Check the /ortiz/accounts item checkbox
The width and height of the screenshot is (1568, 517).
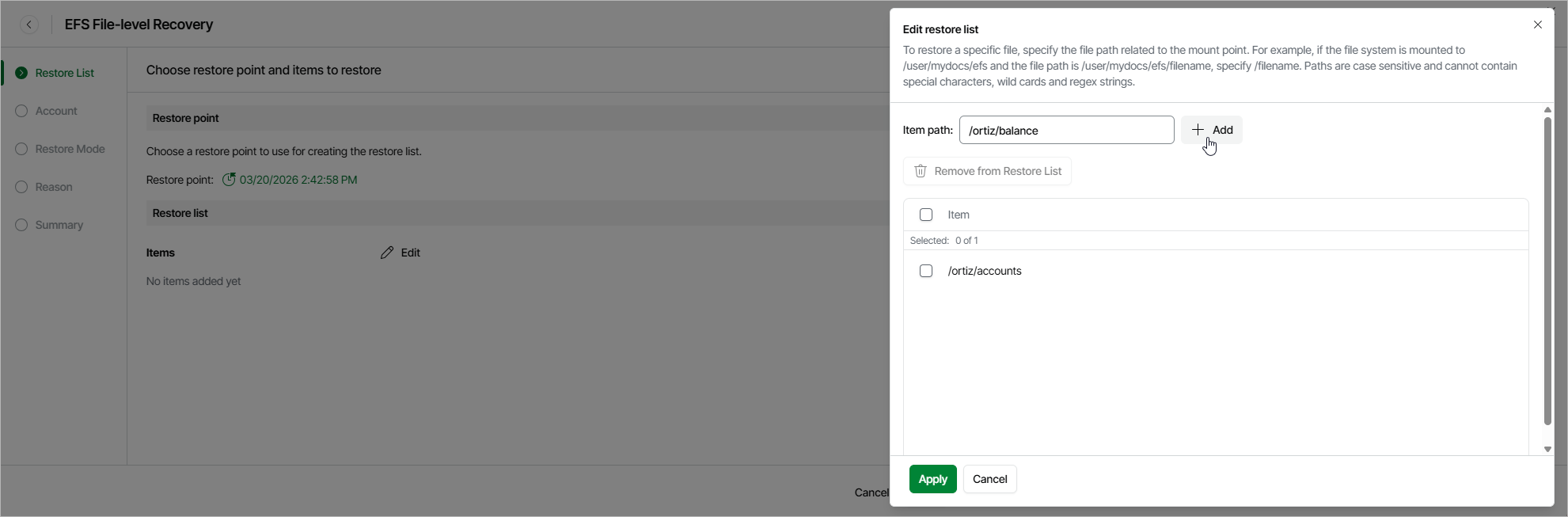tap(926, 271)
